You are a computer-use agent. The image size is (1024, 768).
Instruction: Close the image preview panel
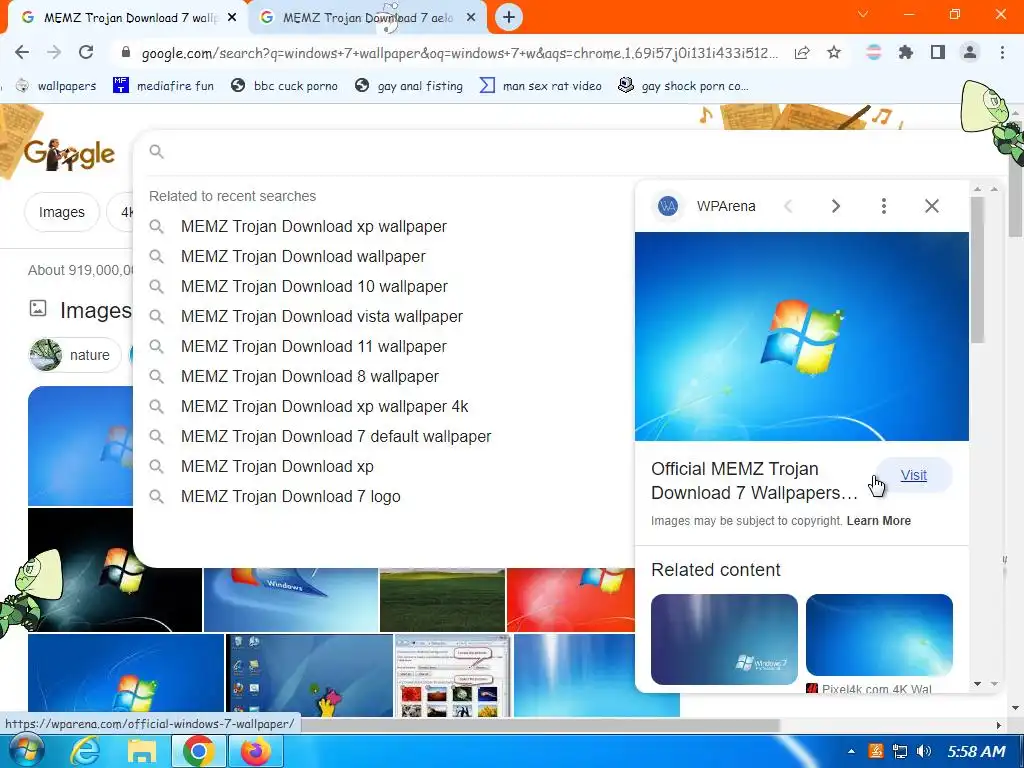click(x=932, y=206)
